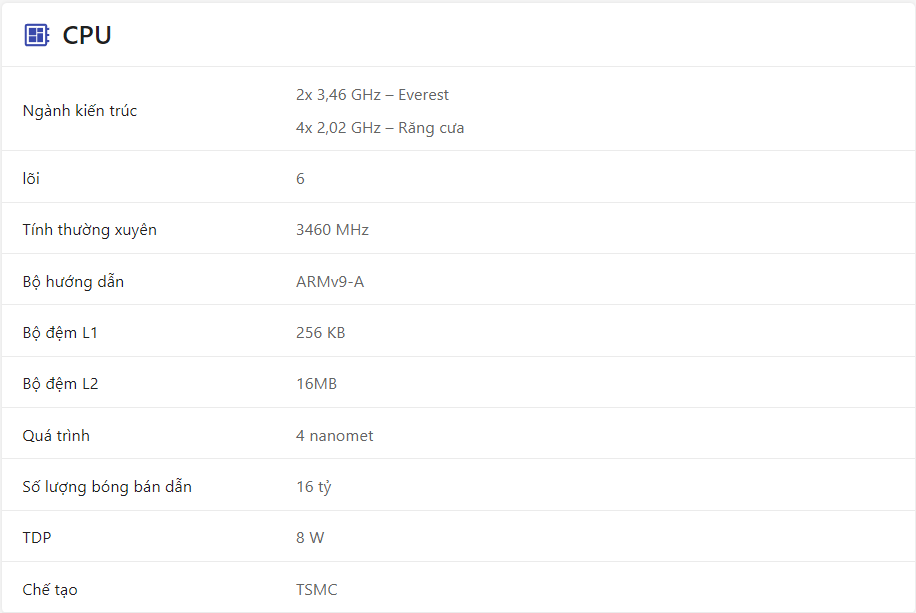
Task: Select the "Quá trình" row label
Action: [56, 436]
